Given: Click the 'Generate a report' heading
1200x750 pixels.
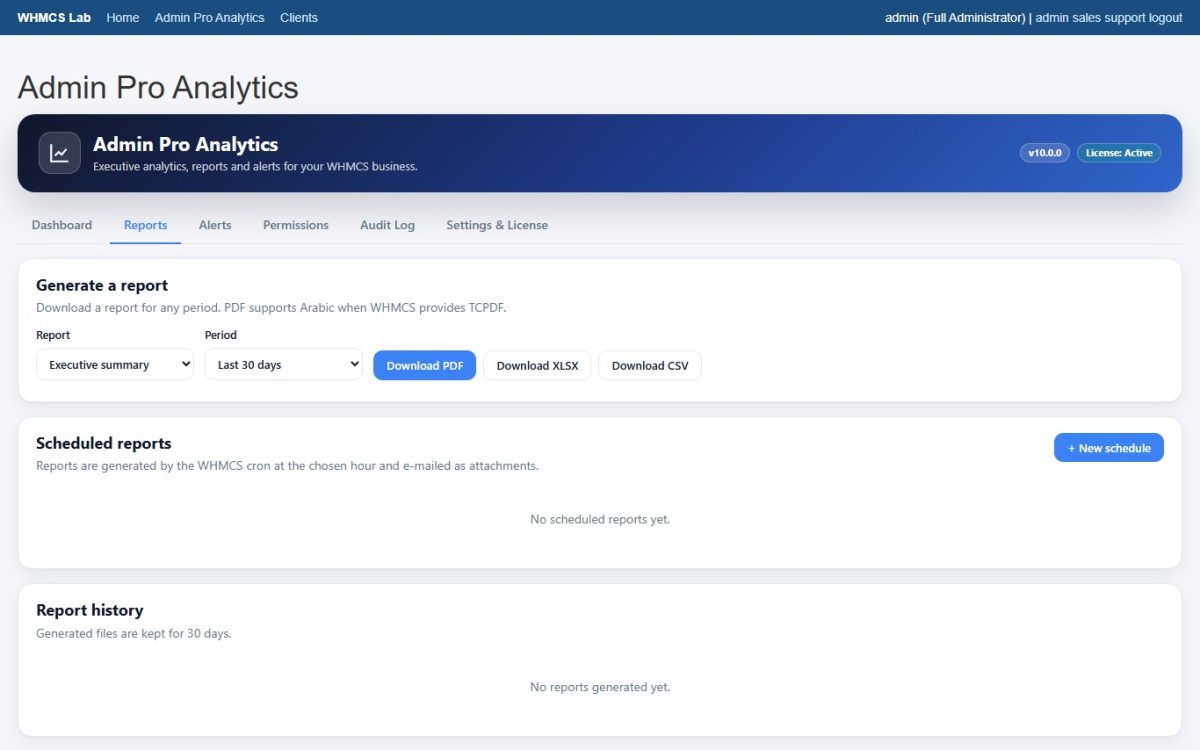Looking at the screenshot, I should (102, 285).
